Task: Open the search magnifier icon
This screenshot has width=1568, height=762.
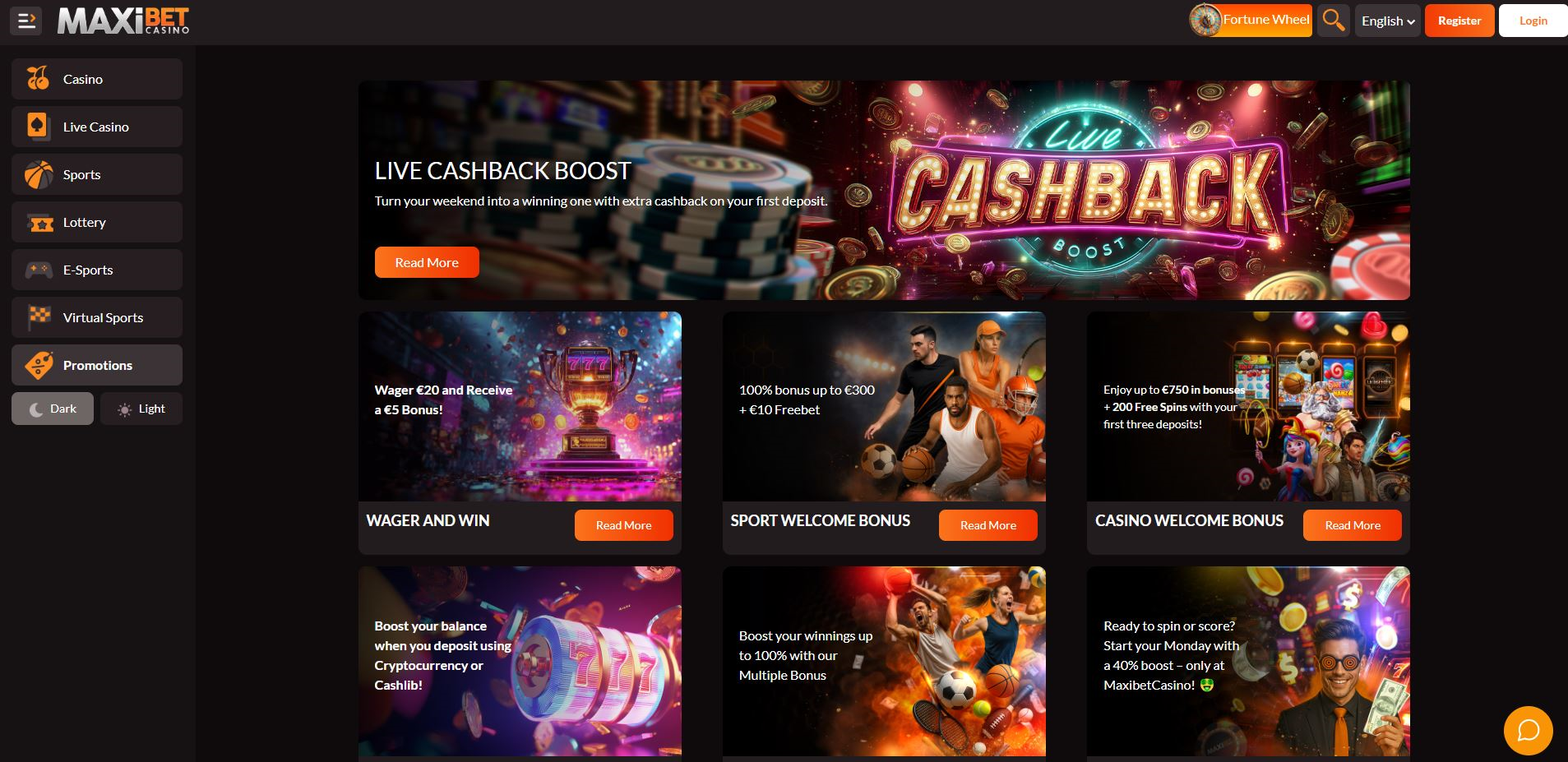Action: [1334, 21]
